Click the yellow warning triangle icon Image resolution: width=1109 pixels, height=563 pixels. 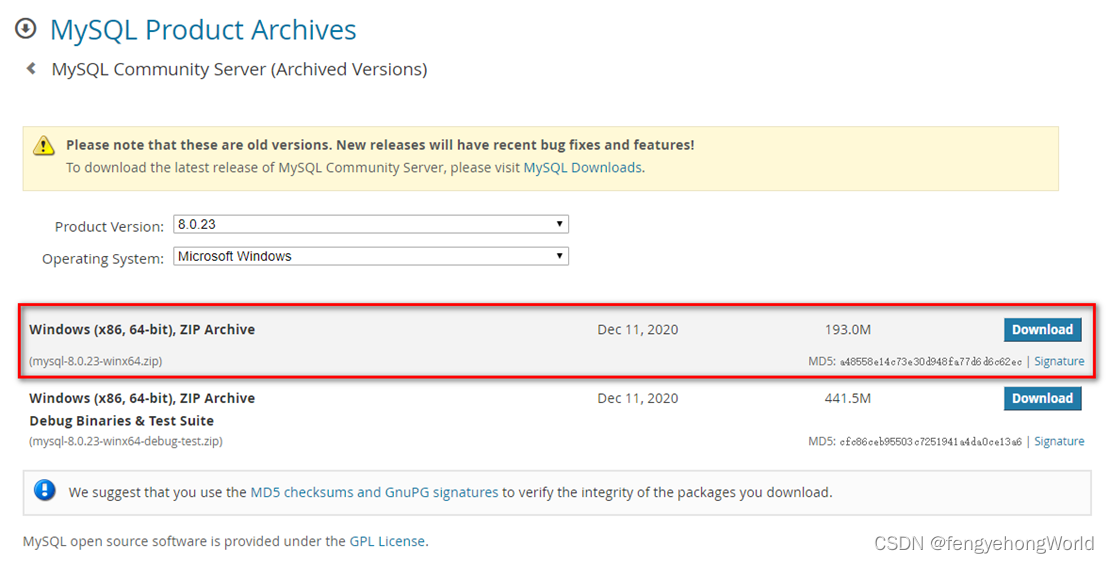pyautogui.click(x=44, y=146)
